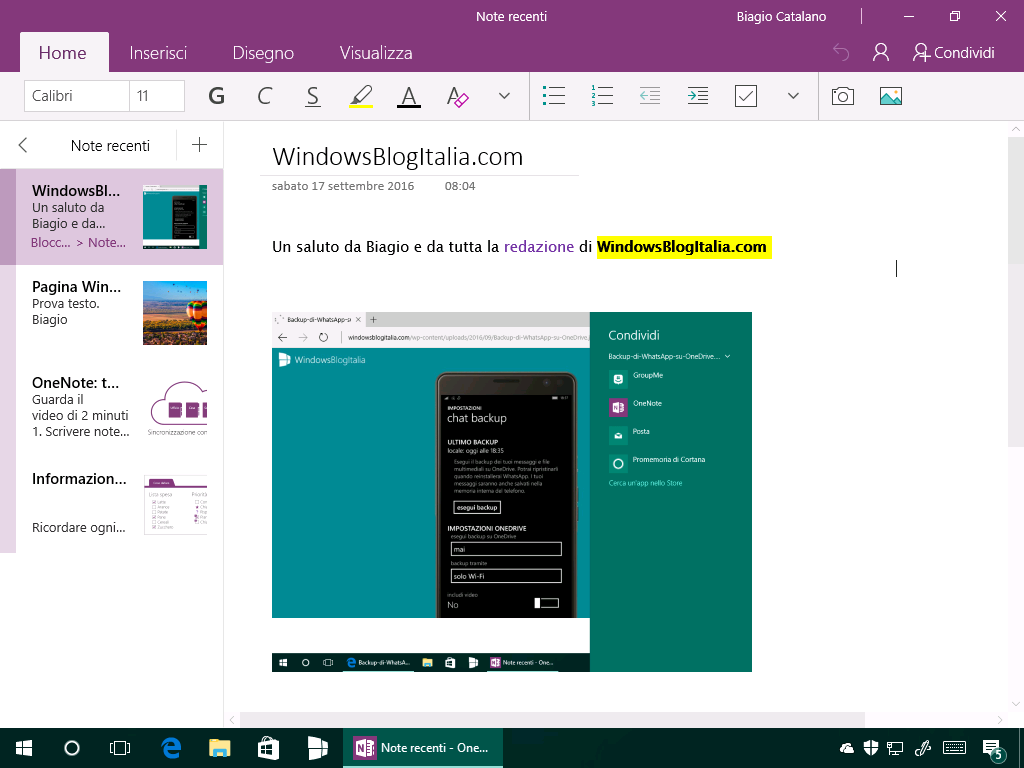Switch to the Visualizza tab

(376, 53)
